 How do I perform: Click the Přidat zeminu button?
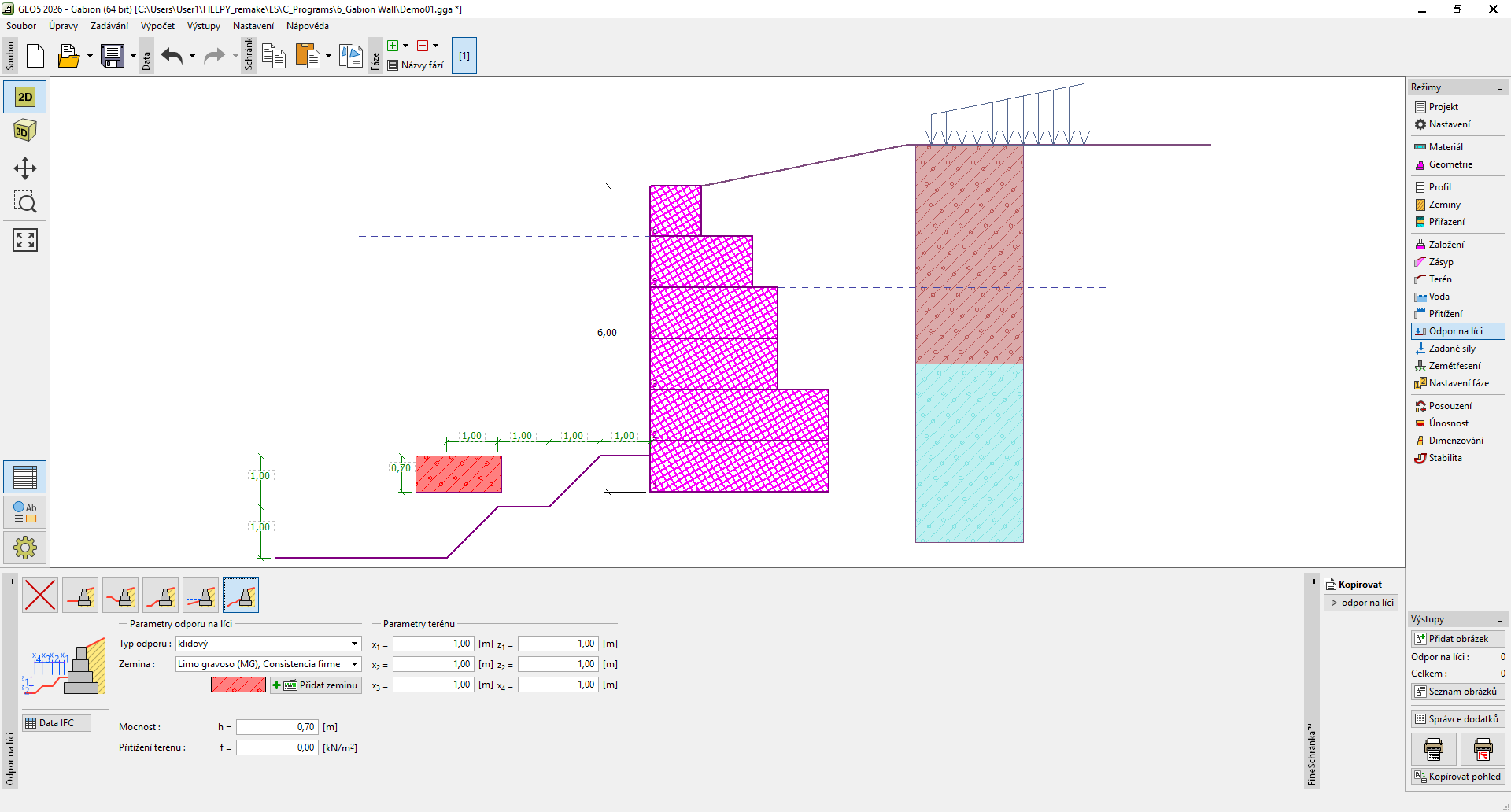[x=316, y=685]
